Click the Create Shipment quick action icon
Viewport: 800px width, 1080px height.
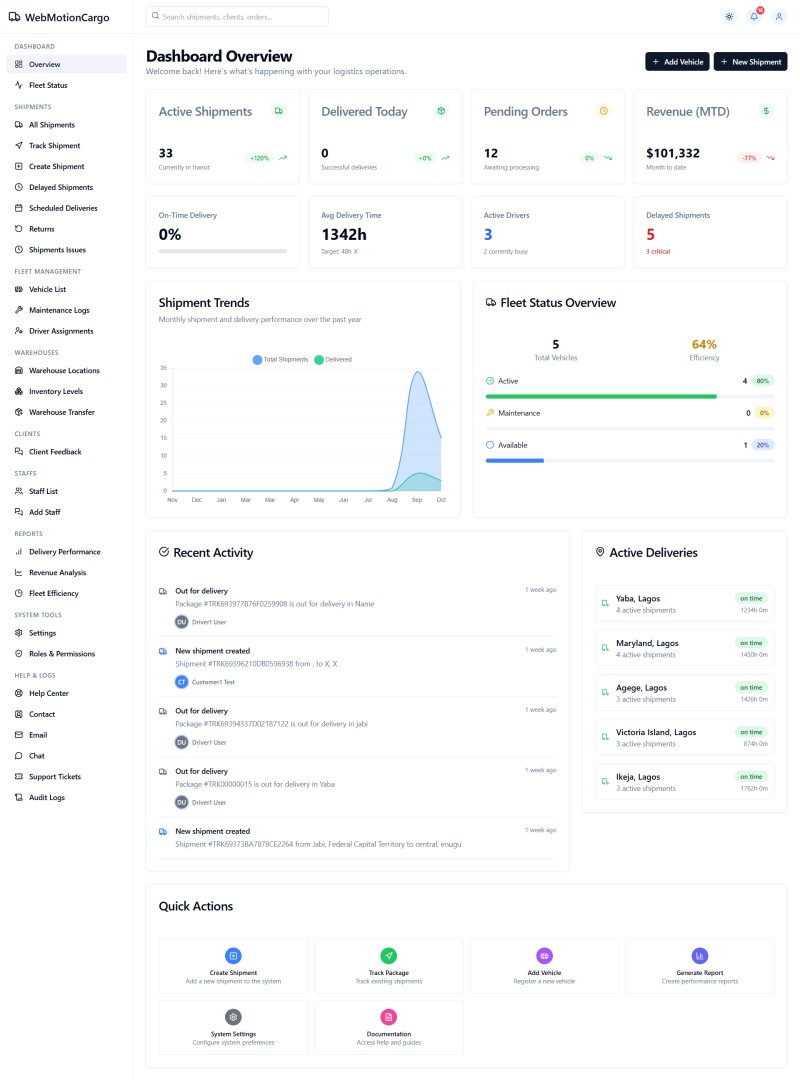click(233, 956)
